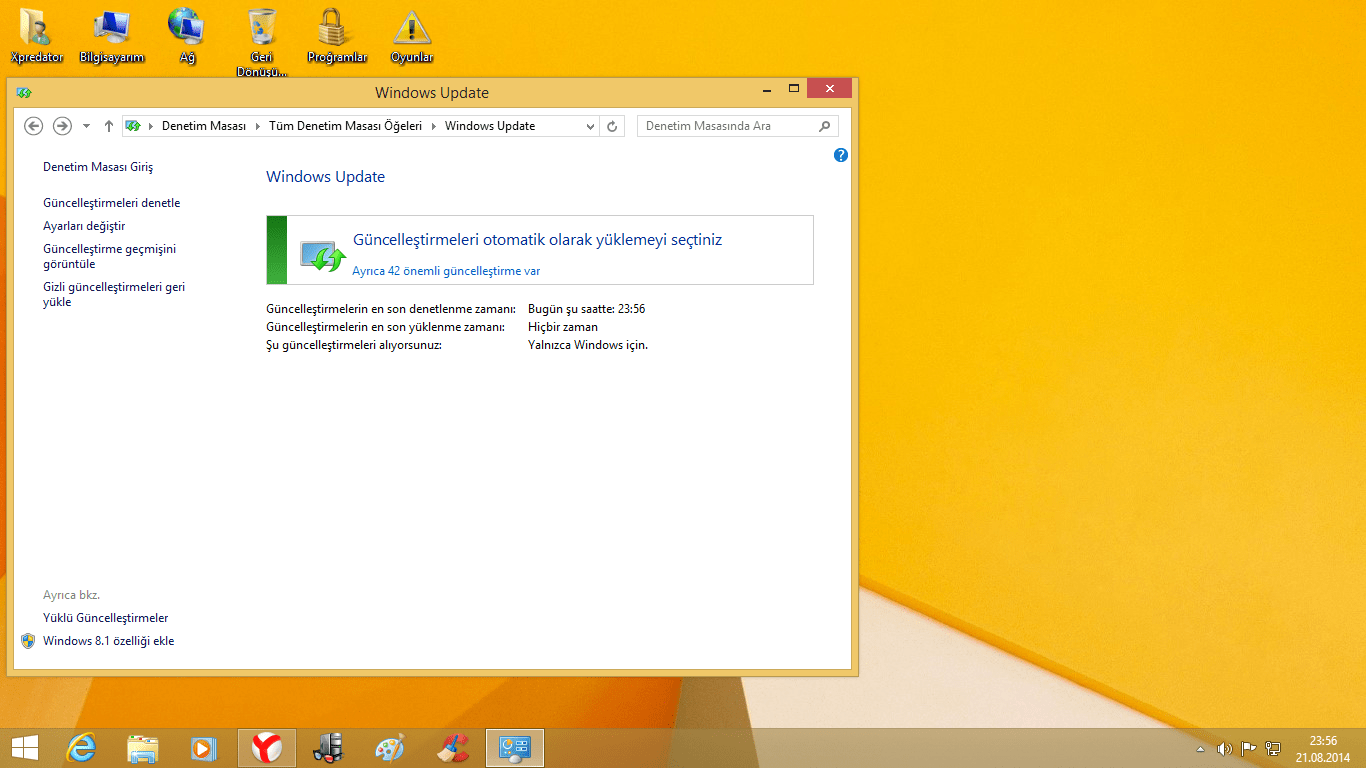Expand the arrow before Denetim Masası breadcrumb

tap(151, 126)
